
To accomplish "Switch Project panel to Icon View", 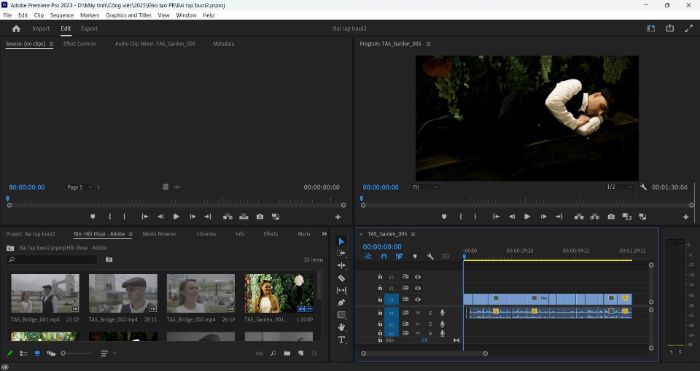I will pos(37,353).
